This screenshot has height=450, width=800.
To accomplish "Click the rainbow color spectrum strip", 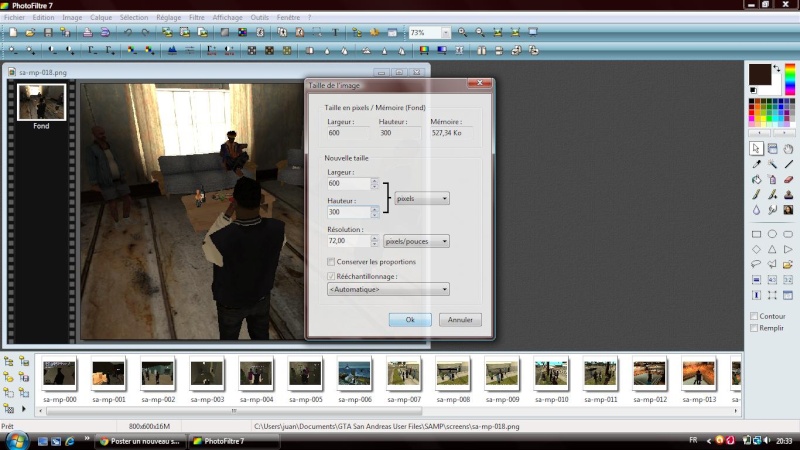I will 790,79.
